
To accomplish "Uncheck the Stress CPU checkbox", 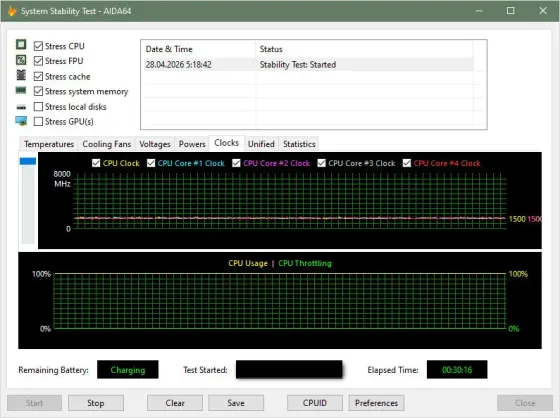I will pyautogui.click(x=38, y=46).
